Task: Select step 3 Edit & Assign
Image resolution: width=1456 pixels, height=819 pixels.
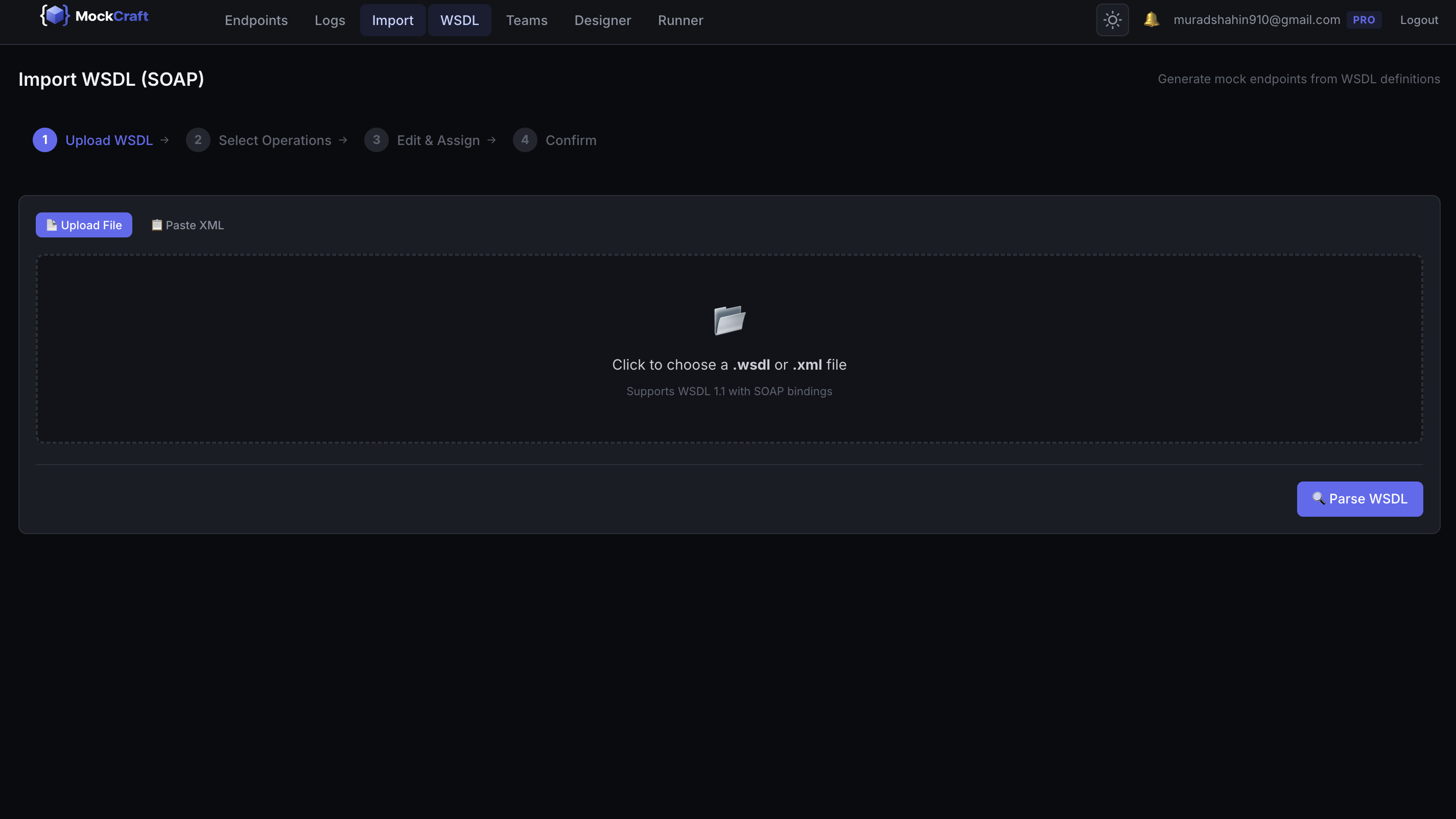Action: coord(377,140)
